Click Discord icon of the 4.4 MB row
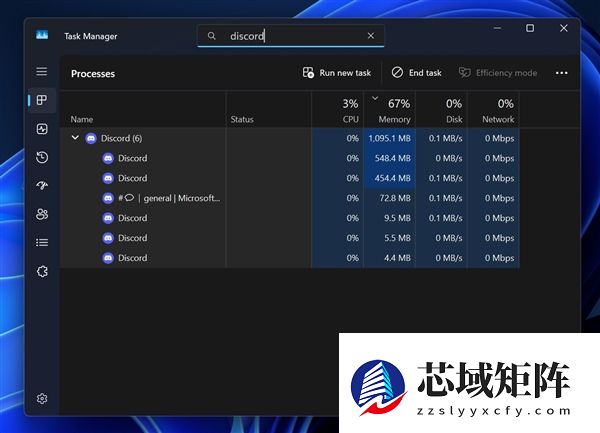 108,257
